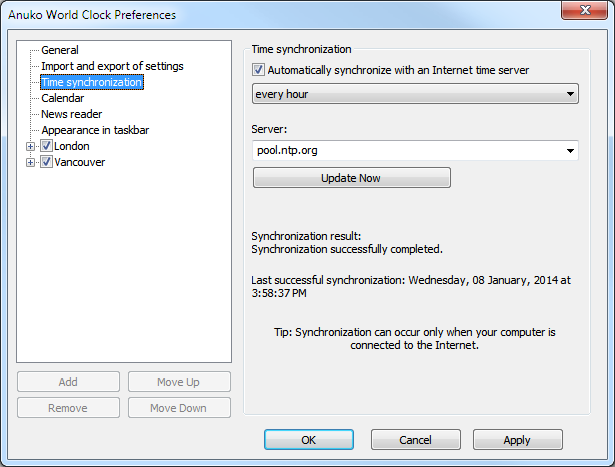Screen dimensions: 615x467
Task: Open Import and export of settings
Action: [112, 66]
